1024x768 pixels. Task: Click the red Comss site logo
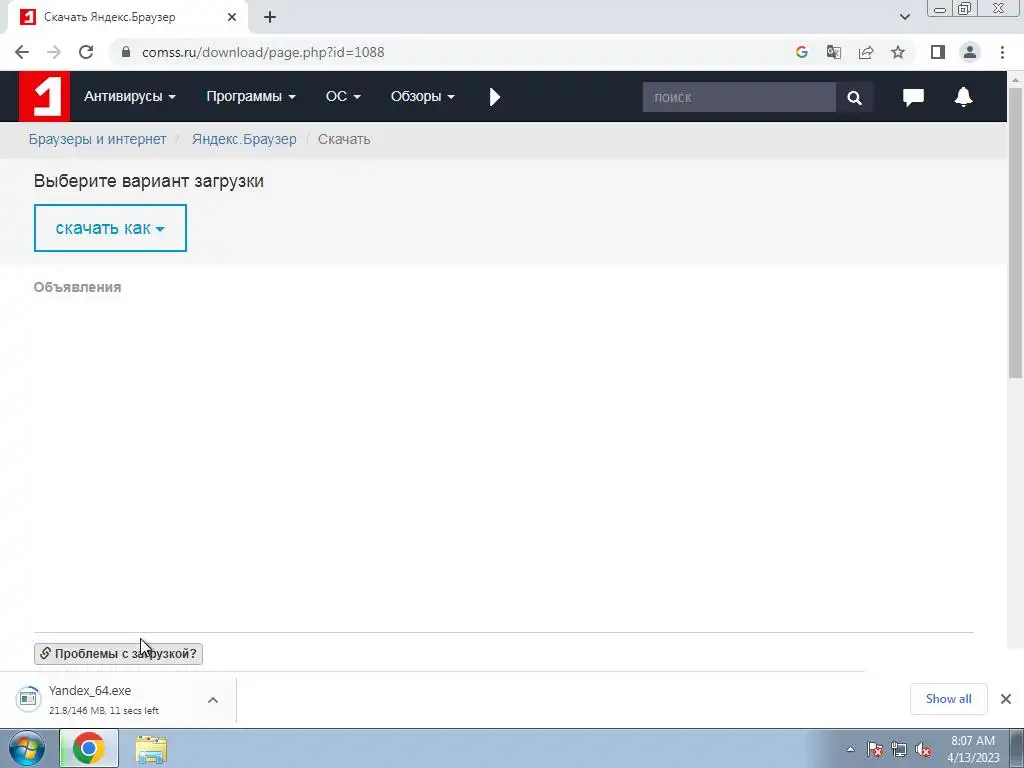pos(44,97)
